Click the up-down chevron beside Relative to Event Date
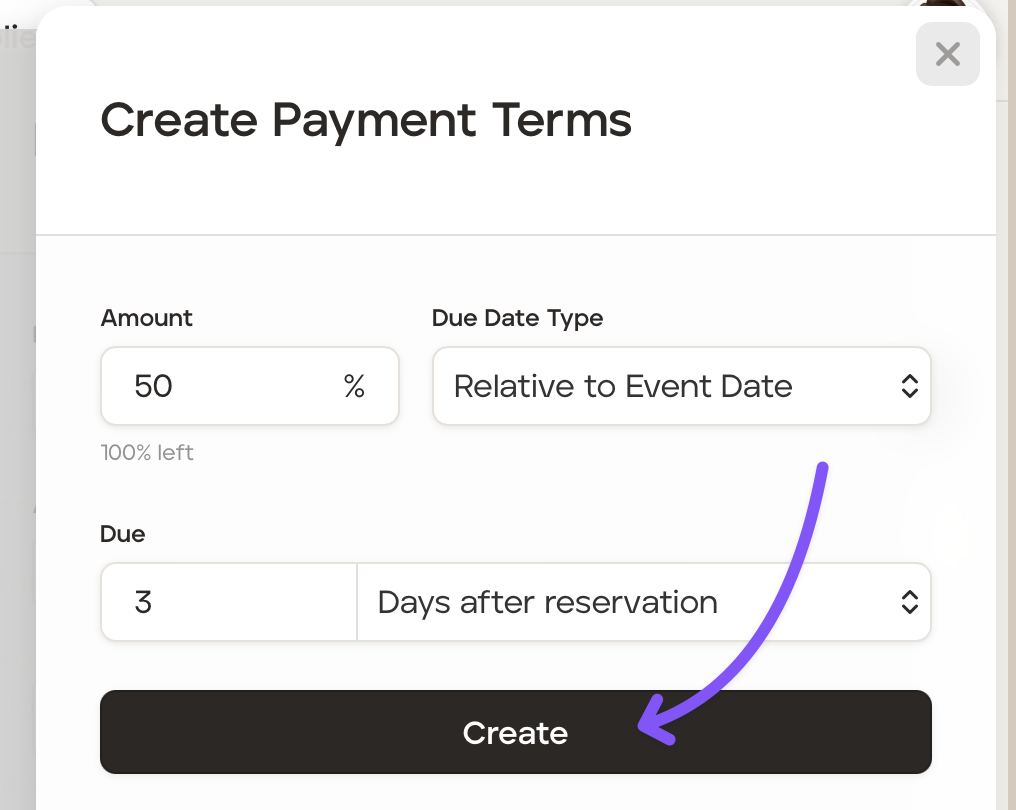Screen dimensions: 1016x810 click(x=909, y=386)
